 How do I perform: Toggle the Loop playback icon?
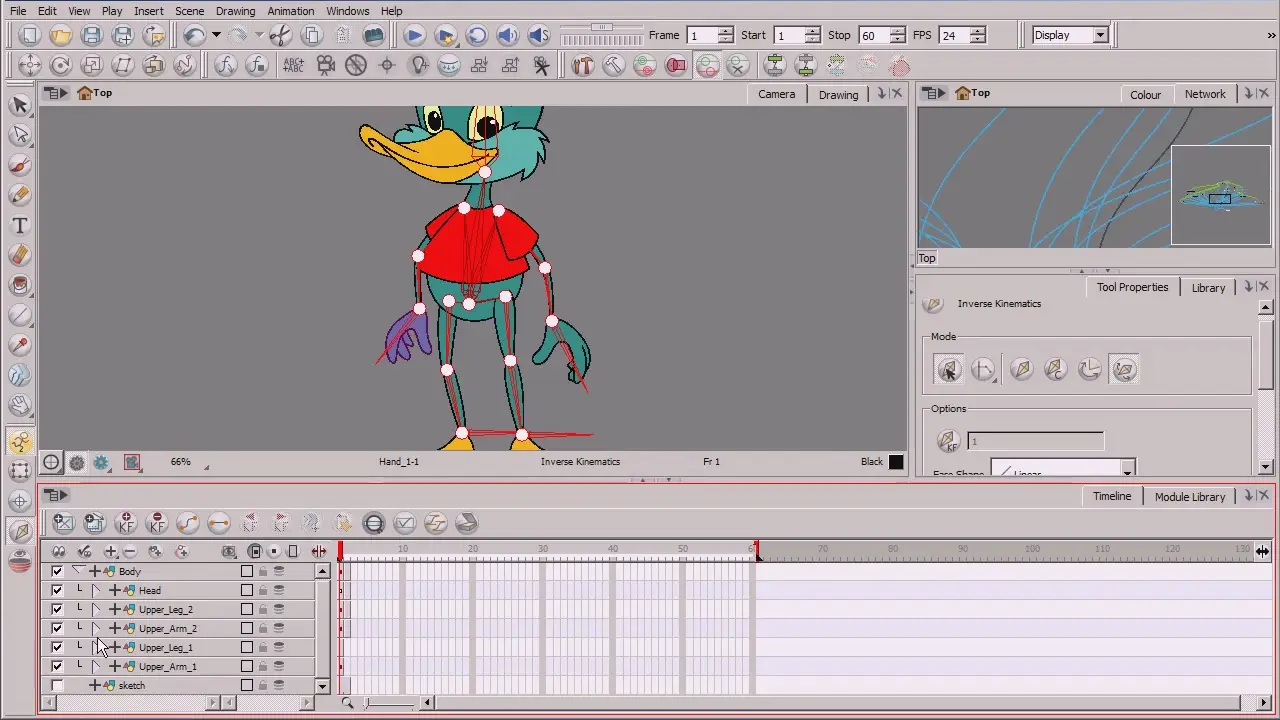(477, 35)
